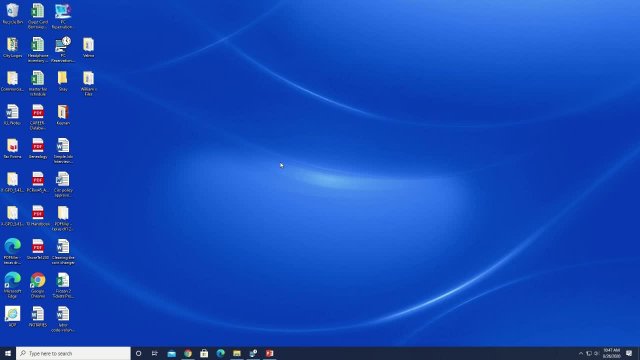The width and height of the screenshot is (640, 360).
Task: Select the PDFfiller Edge file icon
Action: pyautogui.click(x=13, y=252)
